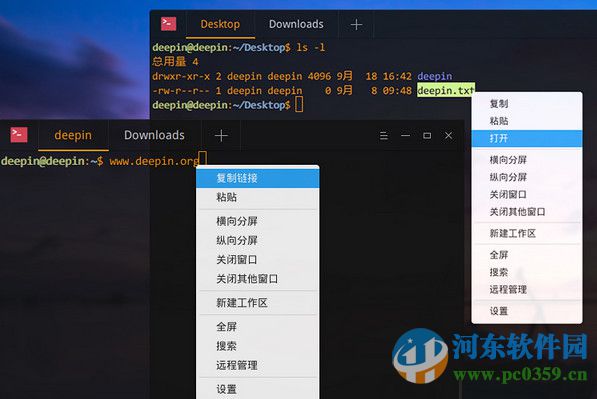The height and width of the screenshot is (399, 597).
Task: Click deepin@deepin:~$ prompt in front terminal
Action: pos(52,161)
